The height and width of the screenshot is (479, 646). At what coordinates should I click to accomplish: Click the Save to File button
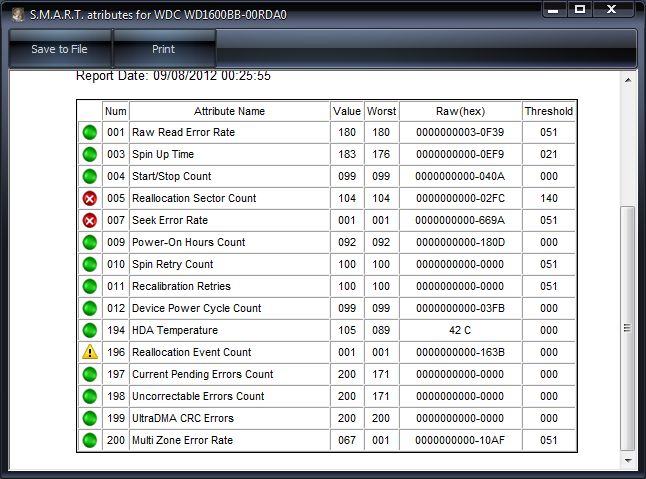60,49
